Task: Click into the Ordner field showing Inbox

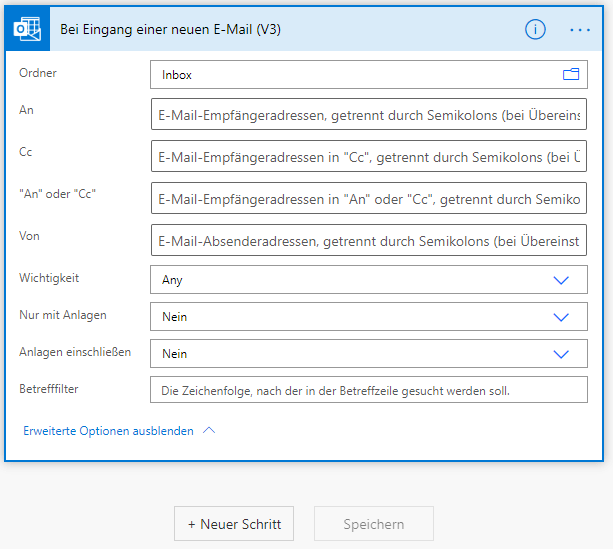Action: click(369, 74)
